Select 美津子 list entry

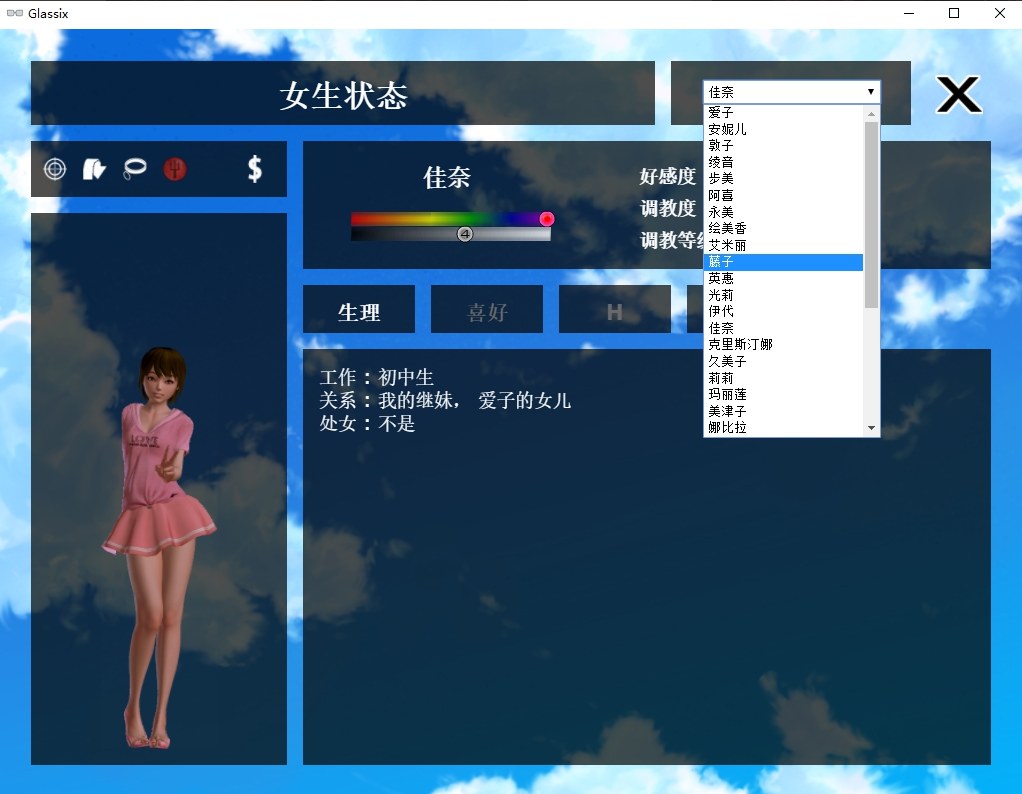(783, 411)
